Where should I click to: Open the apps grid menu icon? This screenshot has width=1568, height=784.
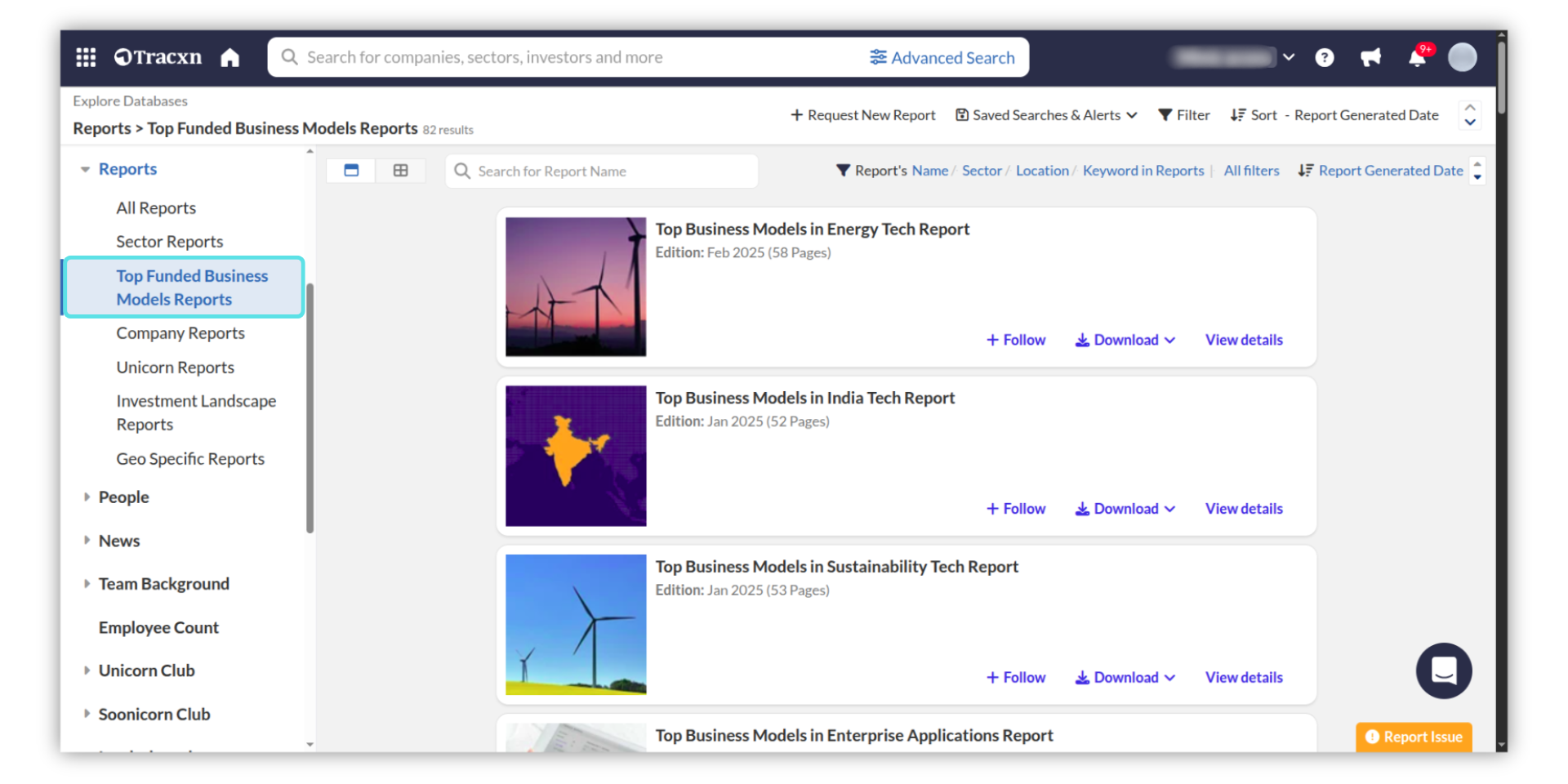86,57
